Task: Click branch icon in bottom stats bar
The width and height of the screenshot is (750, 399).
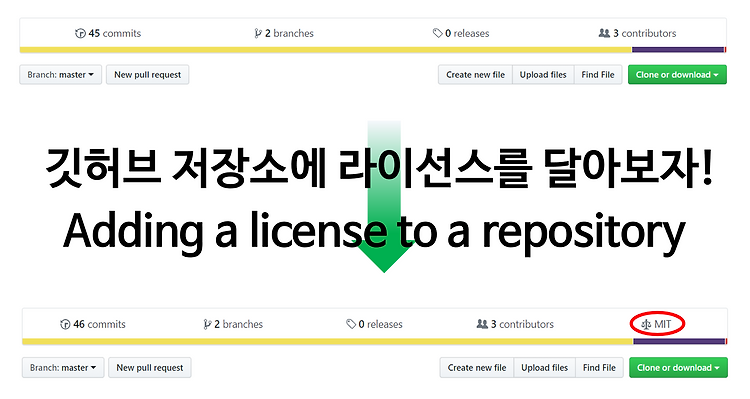Action: (207, 324)
